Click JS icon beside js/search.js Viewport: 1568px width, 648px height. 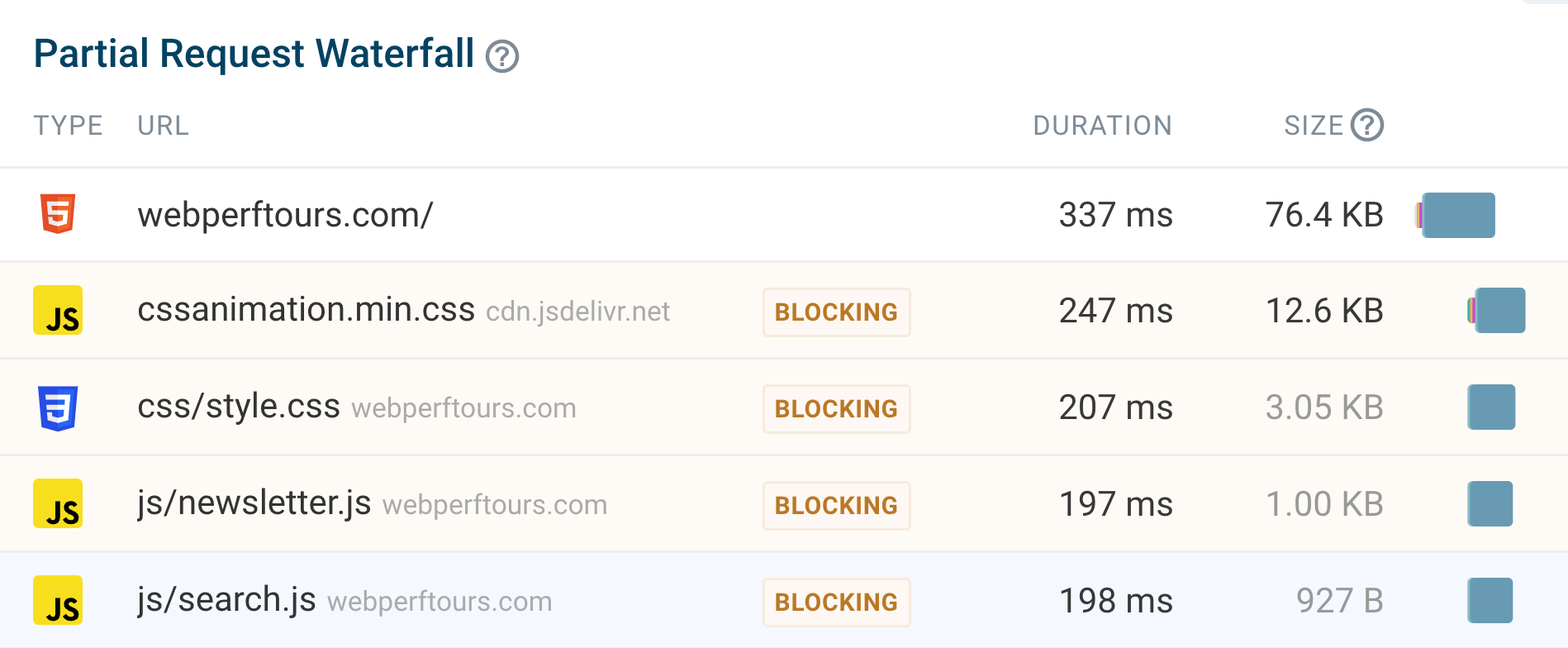(x=58, y=601)
